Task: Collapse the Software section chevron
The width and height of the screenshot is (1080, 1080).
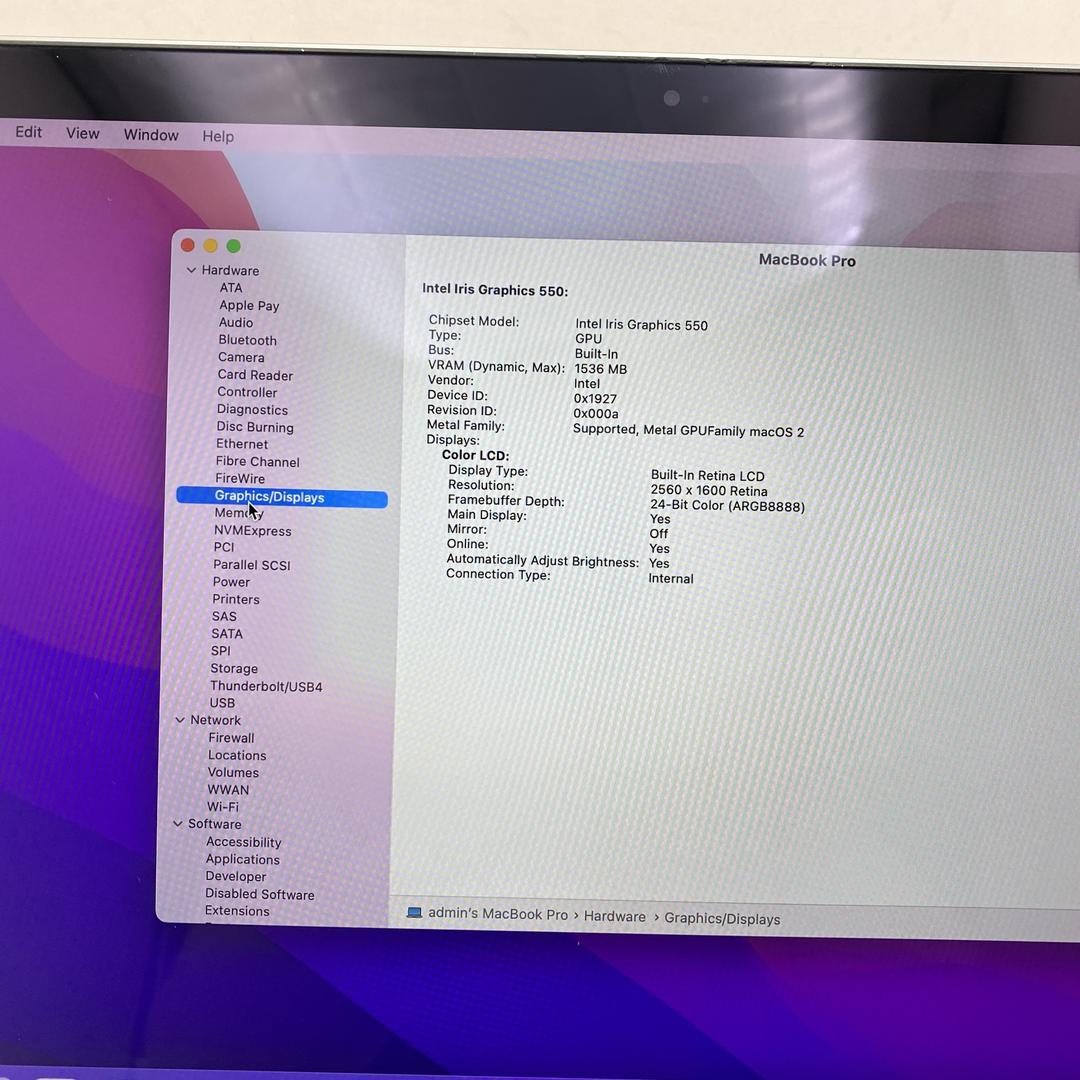Action: [178, 824]
